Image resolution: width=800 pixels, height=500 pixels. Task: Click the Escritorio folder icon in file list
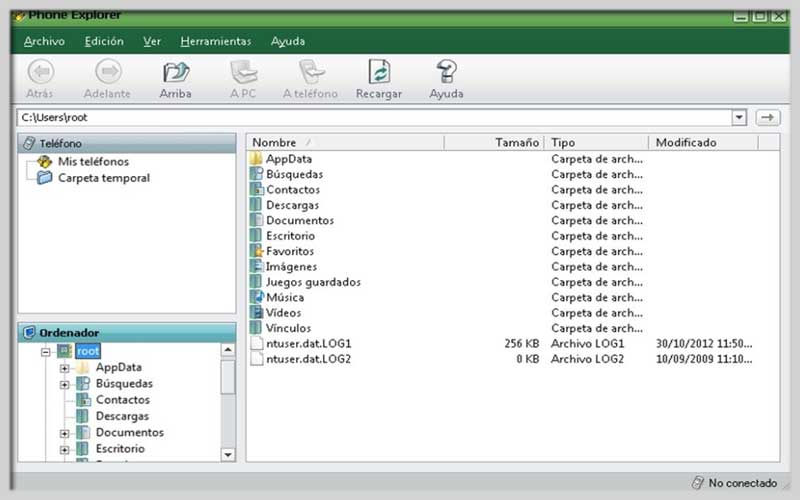[x=256, y=235]
